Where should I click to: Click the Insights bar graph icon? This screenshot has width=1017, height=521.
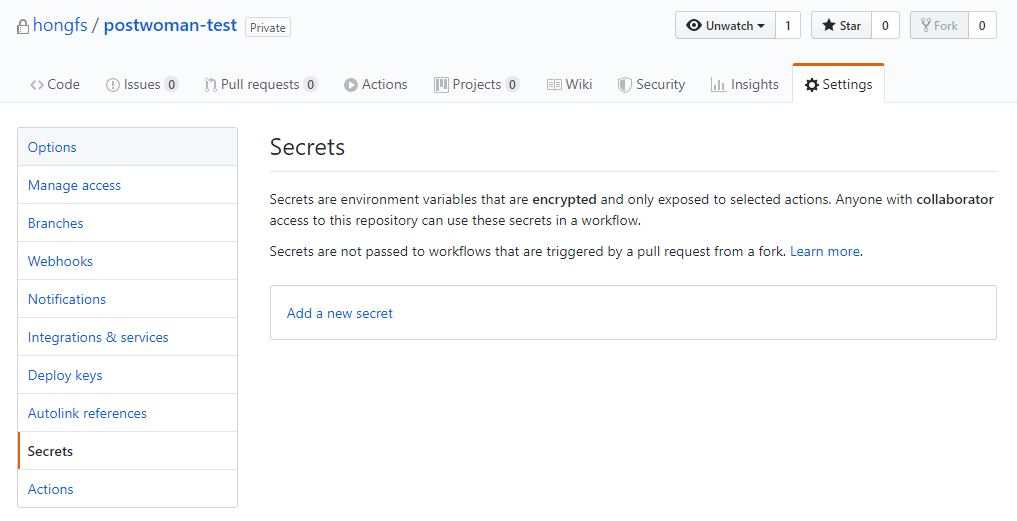point(718,85)
